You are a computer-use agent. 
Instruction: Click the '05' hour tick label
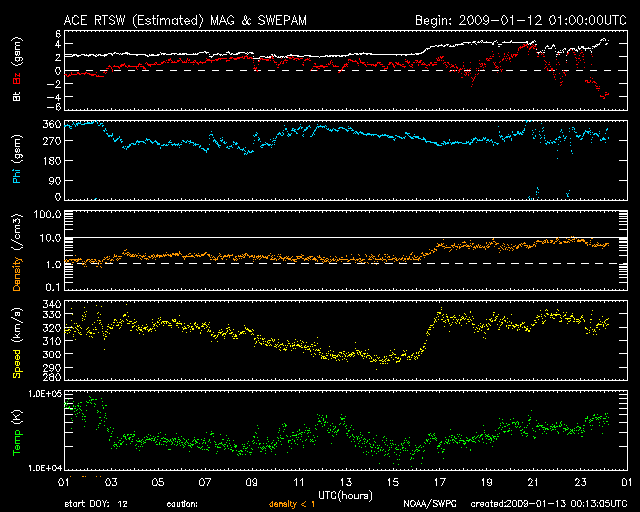pos(158,482)
